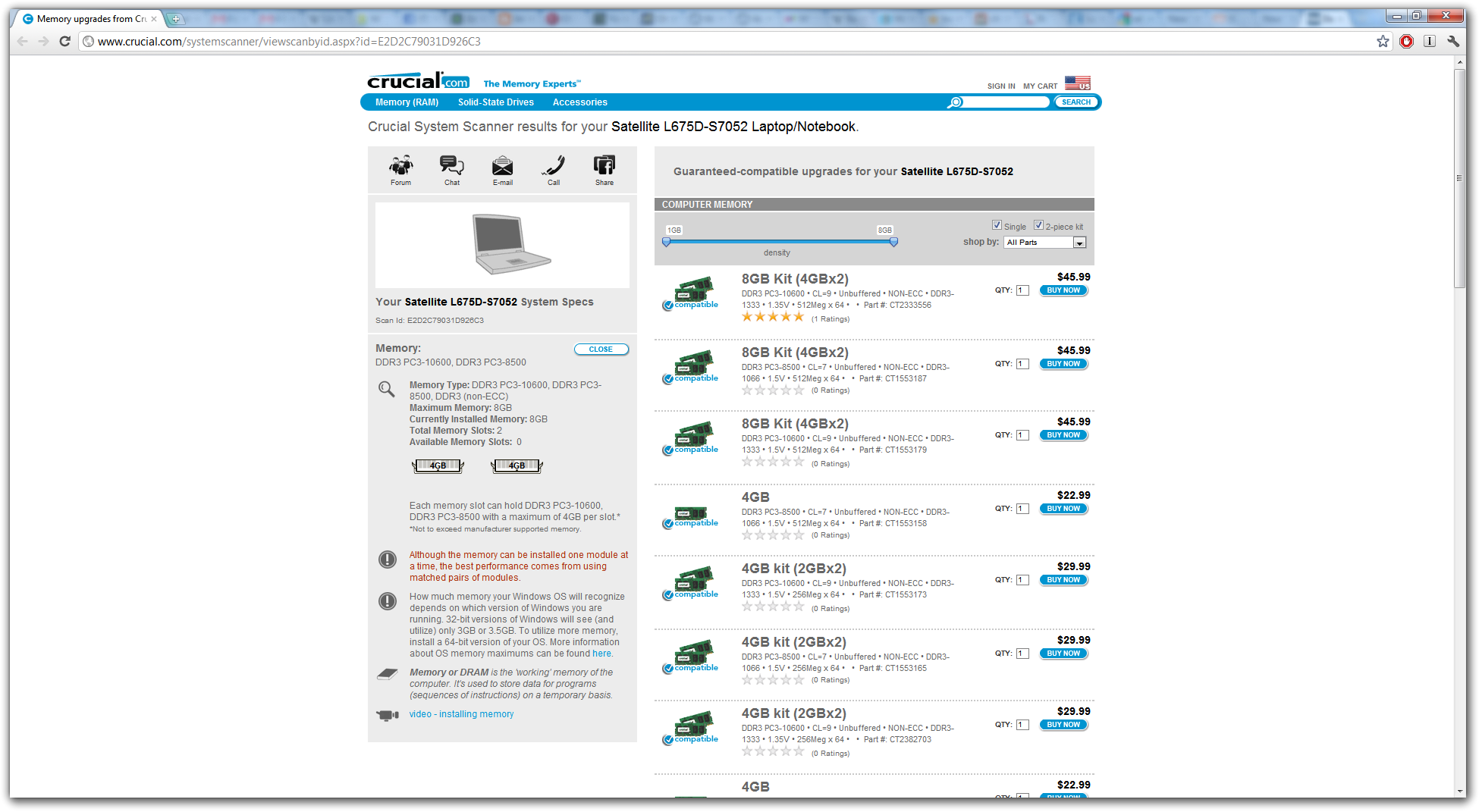Click quantity field for CT1553158 module
This screenshot has height=812, width=1479.
pos(1022,509)
